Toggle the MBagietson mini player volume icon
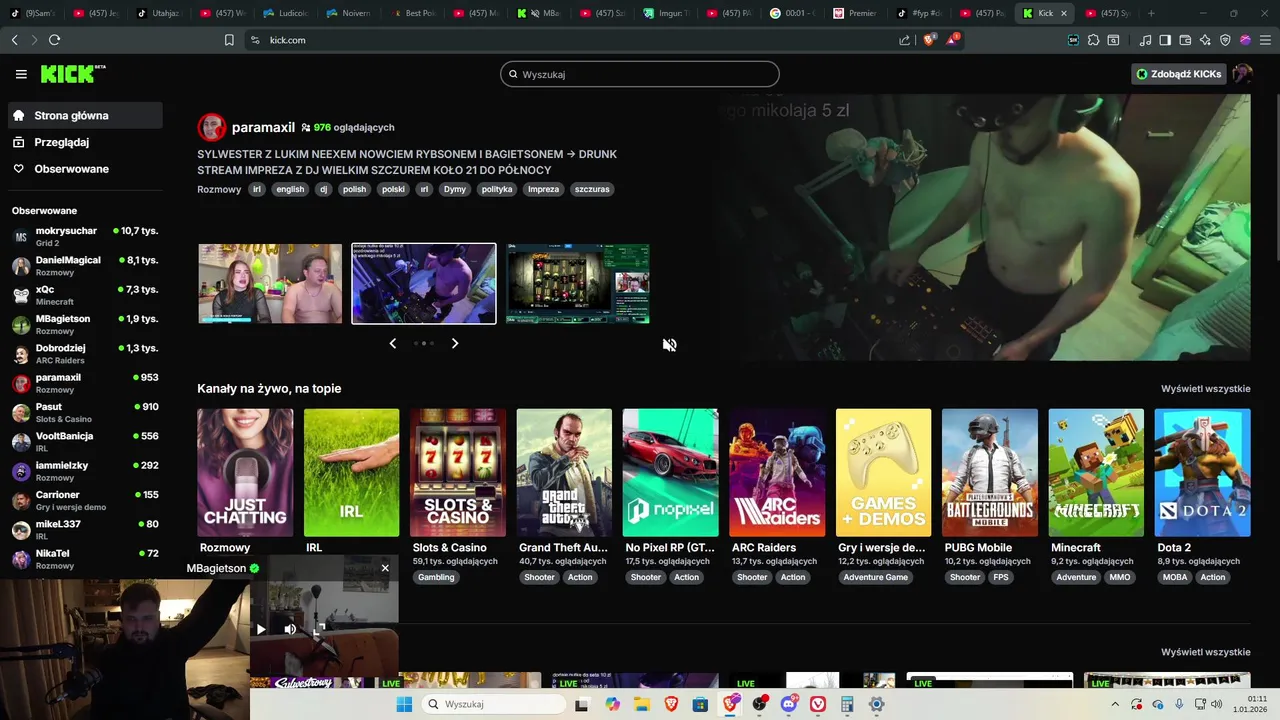This screenshot has height=720, width=1280. (x=290, y=629)
